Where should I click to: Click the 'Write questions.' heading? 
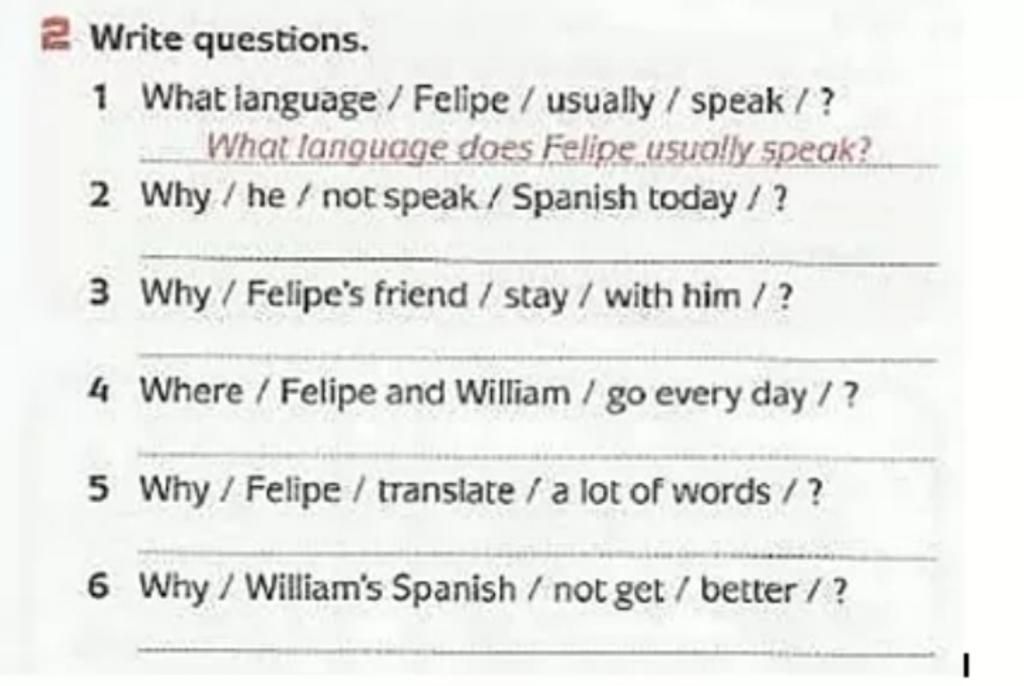pos(229,40)
